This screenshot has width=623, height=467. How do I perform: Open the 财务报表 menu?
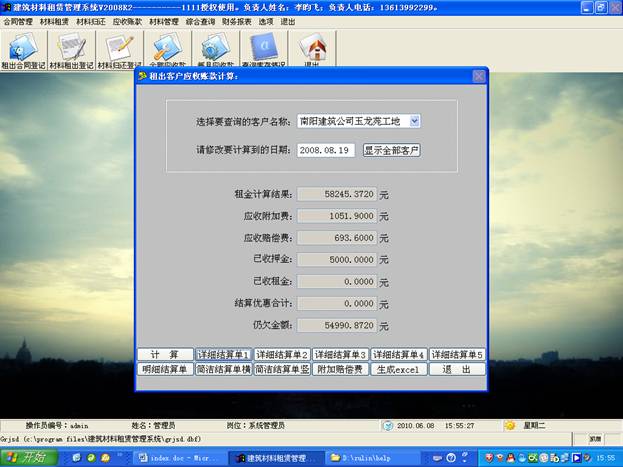point(237,21)
